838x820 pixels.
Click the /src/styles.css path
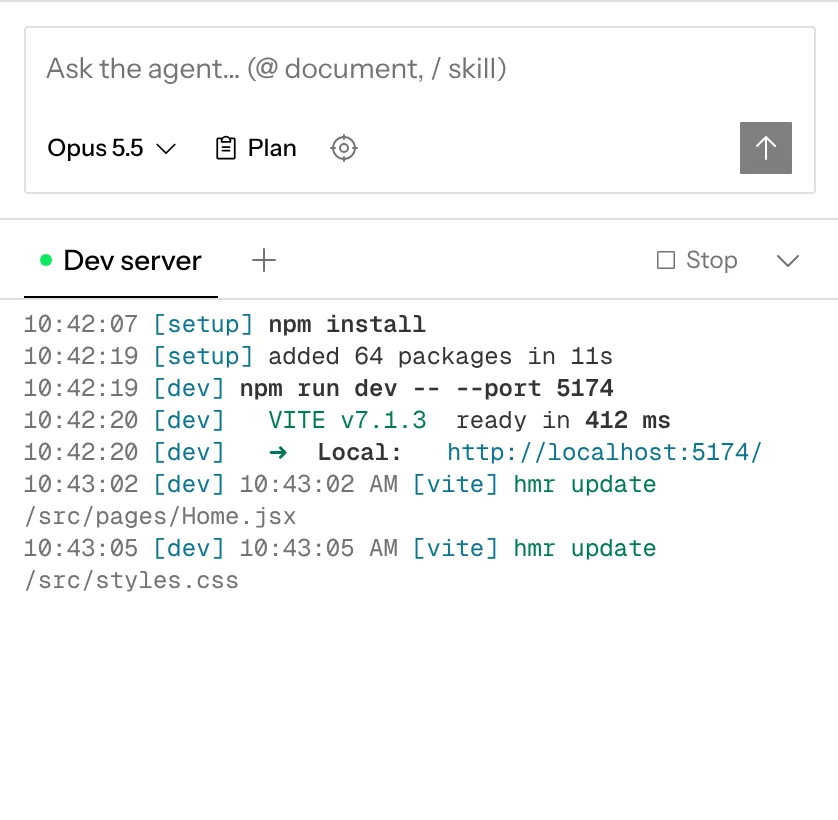click(x=131, y=581)
